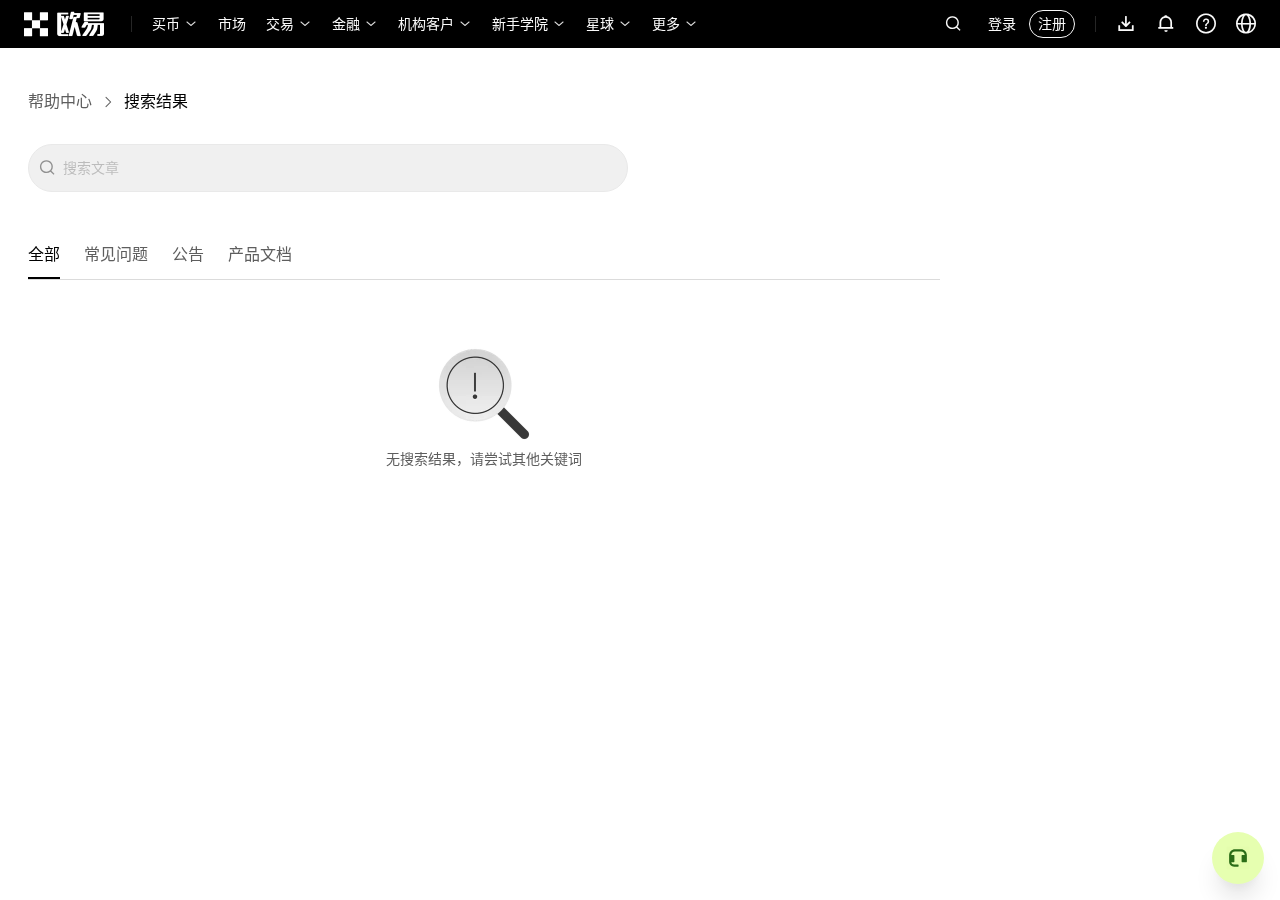1280x900 pixels.
Task: Select the 全部 tab
Action: tap(44, 254)
